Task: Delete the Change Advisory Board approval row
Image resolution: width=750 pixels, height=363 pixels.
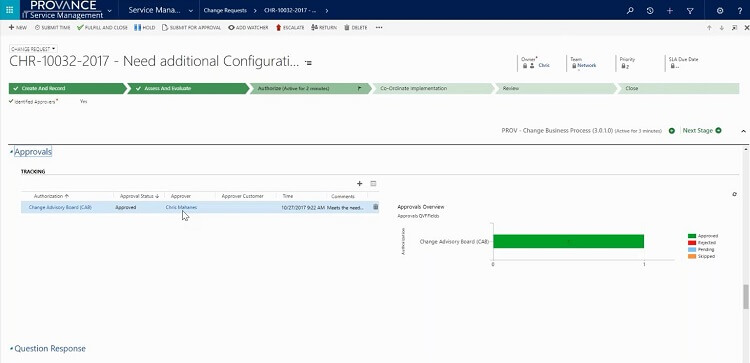Action: pyautogui.click(x=375, y=207)
